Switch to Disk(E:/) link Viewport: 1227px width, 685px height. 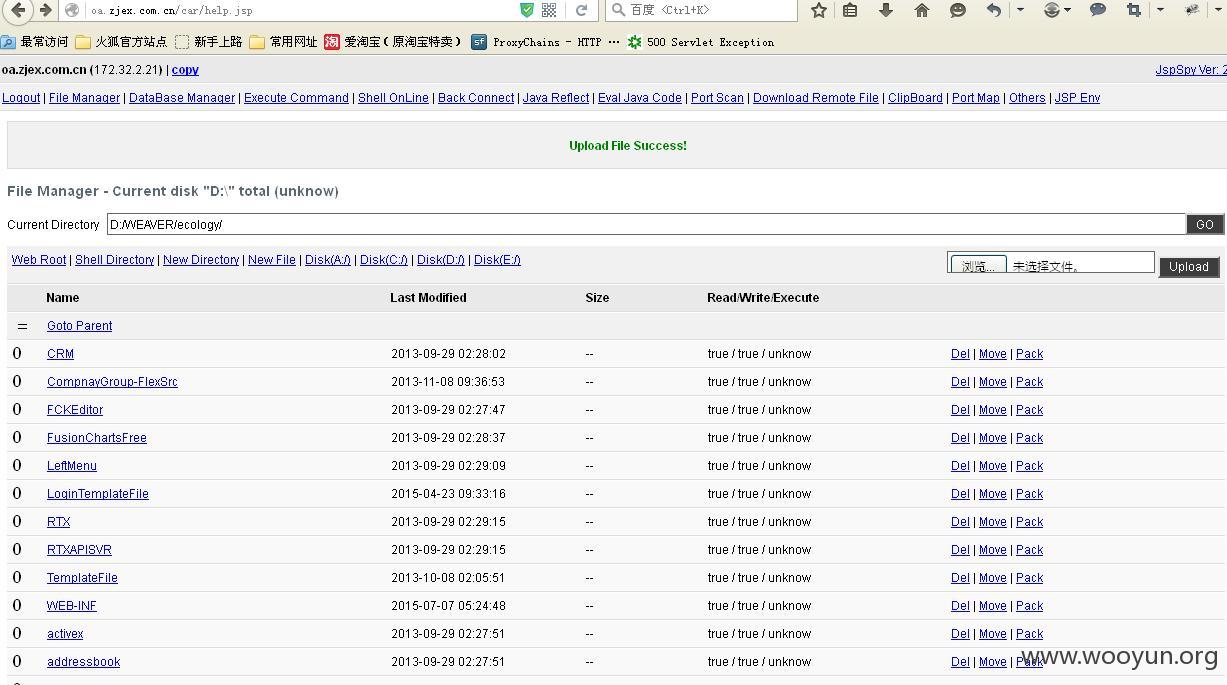497,260
